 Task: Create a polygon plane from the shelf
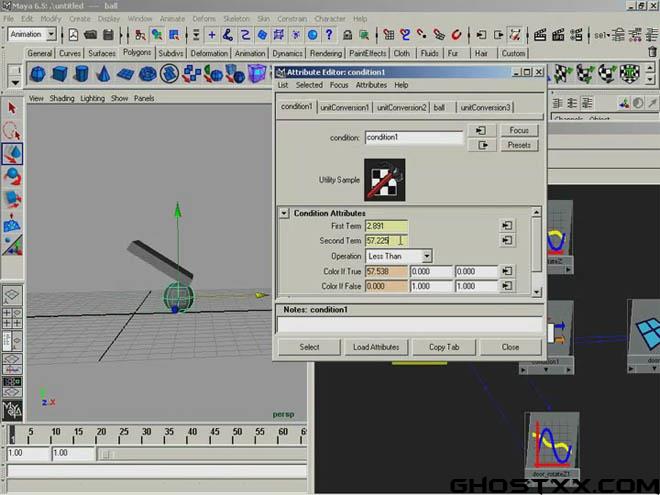click(125, 74)
